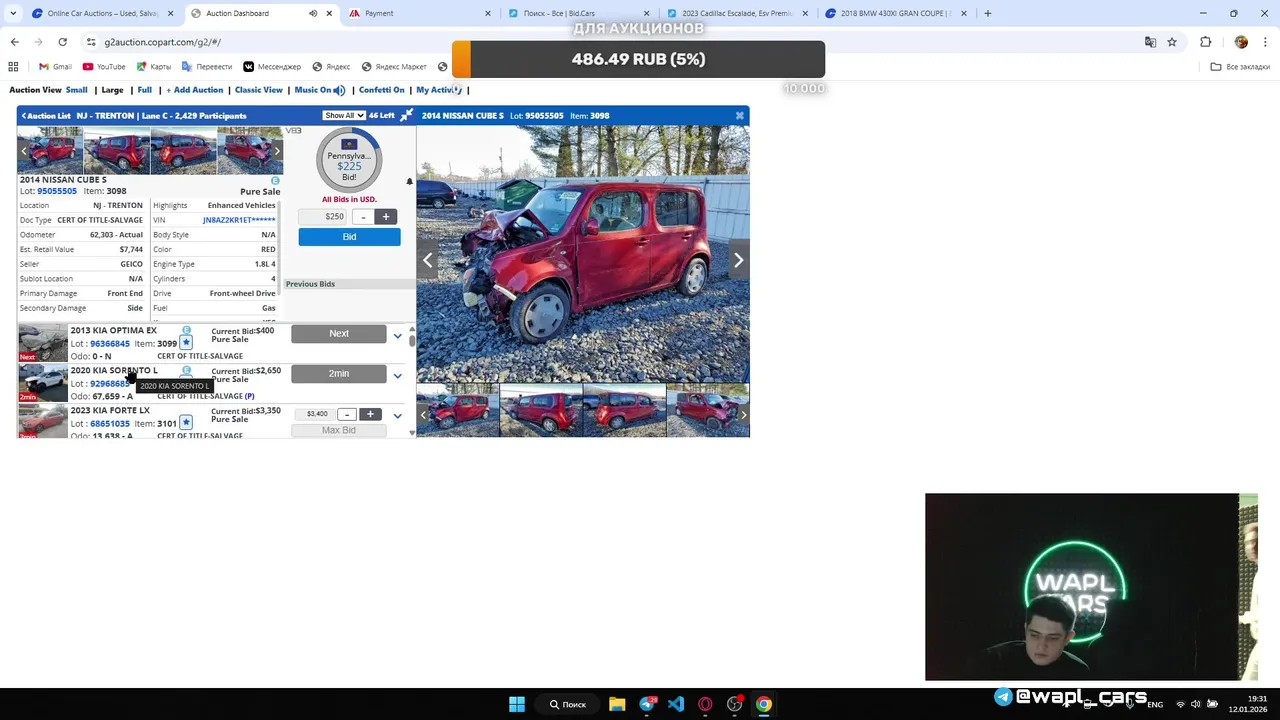
Task: Switch to the Payment tab
Action: tap(420, 13)
